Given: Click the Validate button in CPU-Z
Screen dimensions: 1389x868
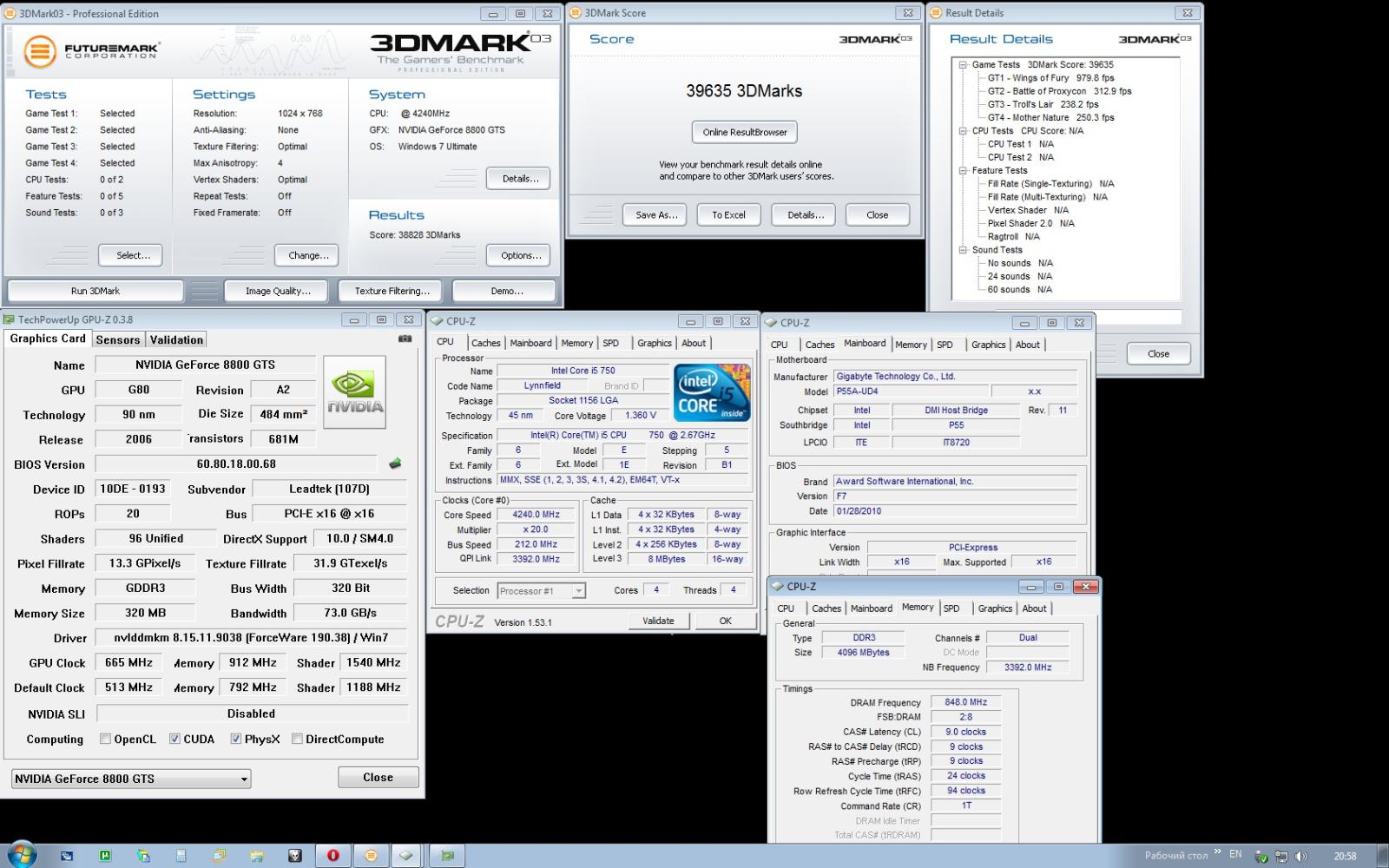Looking at the screenshot, I should coord(658,621).
